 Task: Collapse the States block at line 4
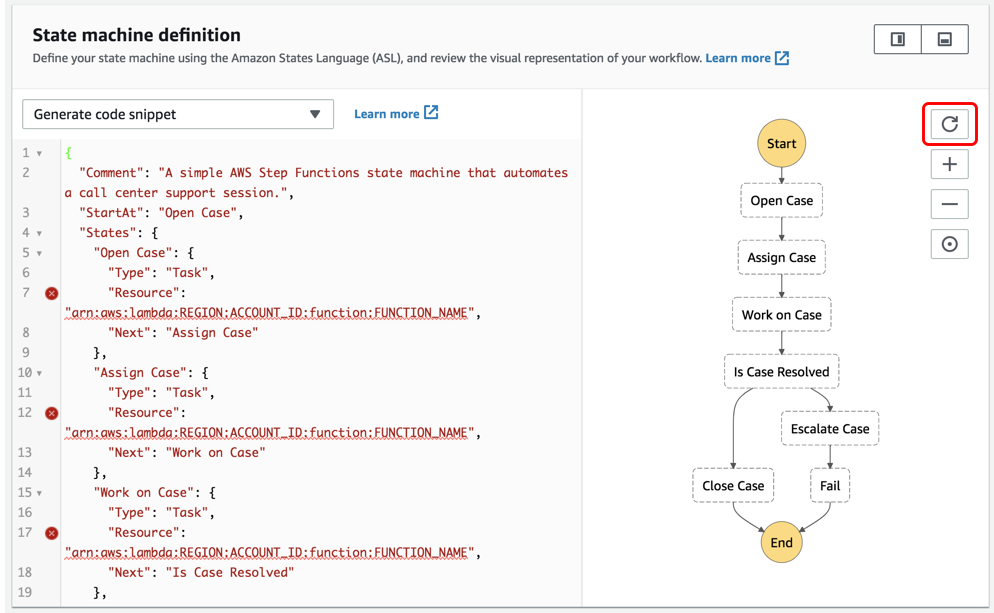[39, 233]
